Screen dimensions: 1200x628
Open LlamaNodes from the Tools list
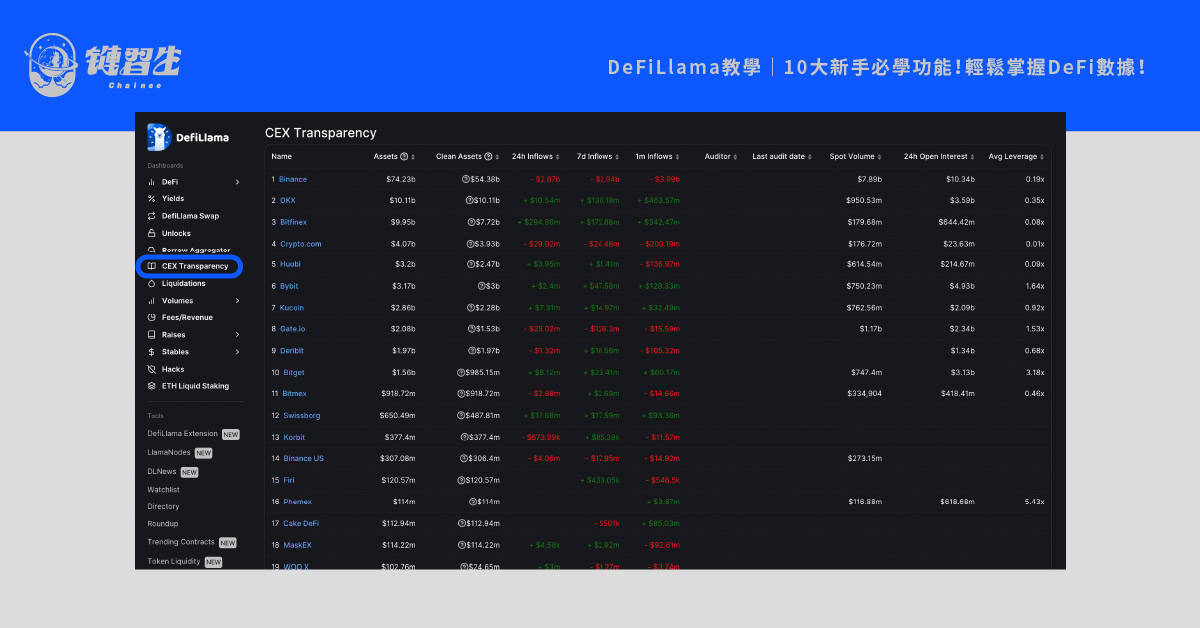click(169, 452)
